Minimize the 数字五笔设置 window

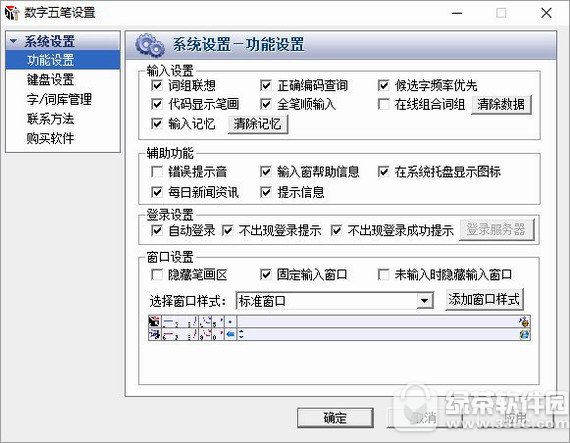pyautogui.click(x=457, y=13)
